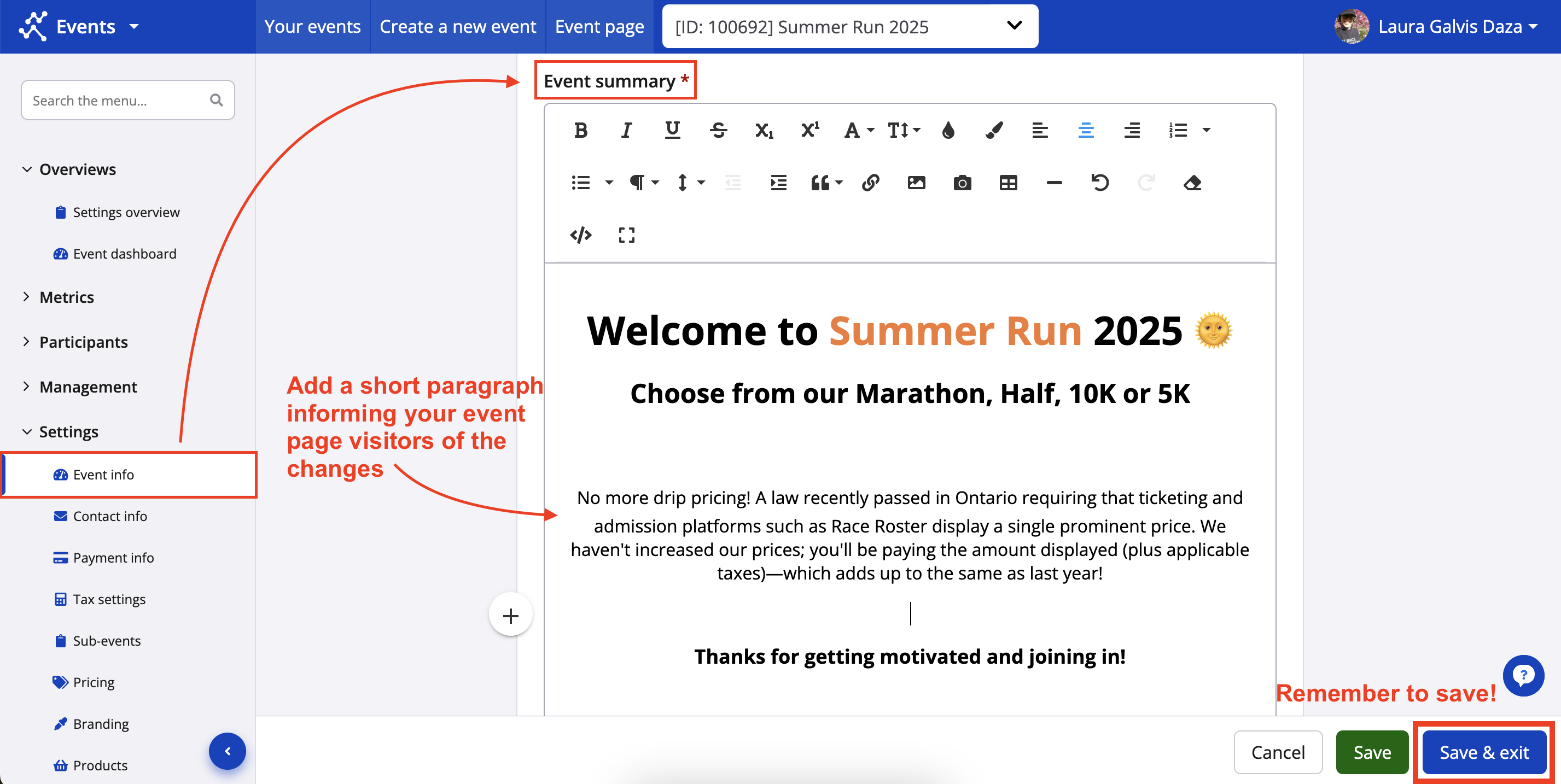Click the green Save button

click(1371, 752)
